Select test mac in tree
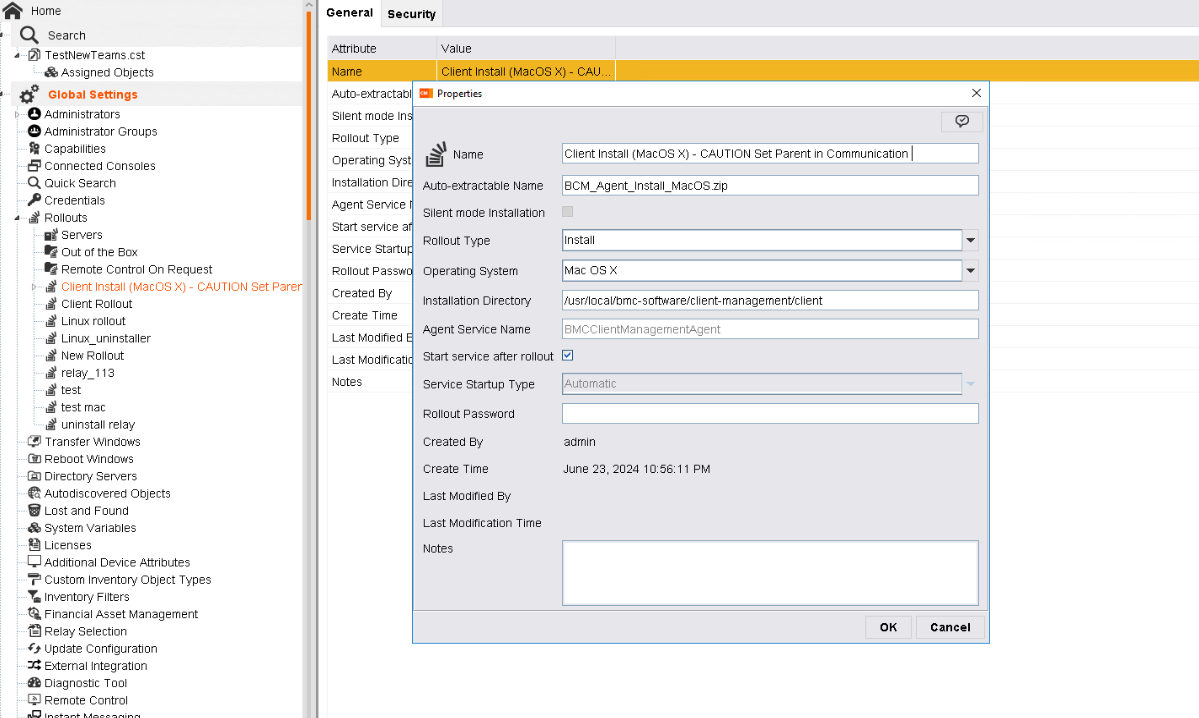The width and height of the screenshot is (1199, 718). click(x=83, y=407)
